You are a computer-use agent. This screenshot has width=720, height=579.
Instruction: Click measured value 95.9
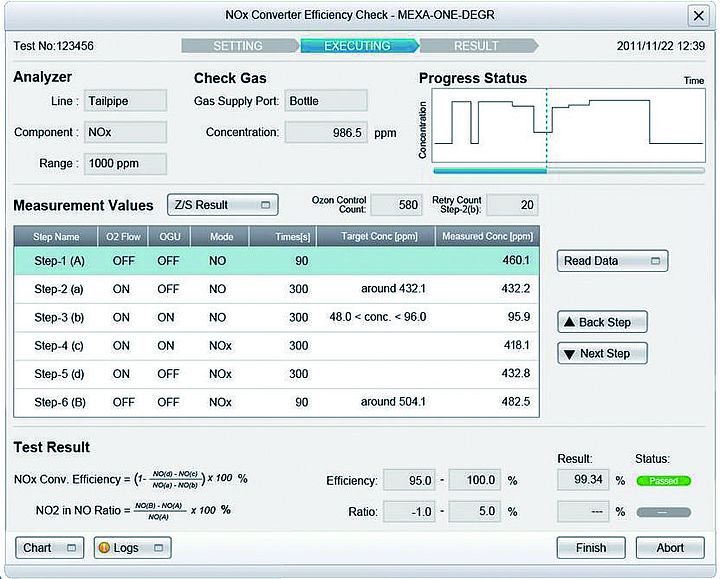(519, 317)
